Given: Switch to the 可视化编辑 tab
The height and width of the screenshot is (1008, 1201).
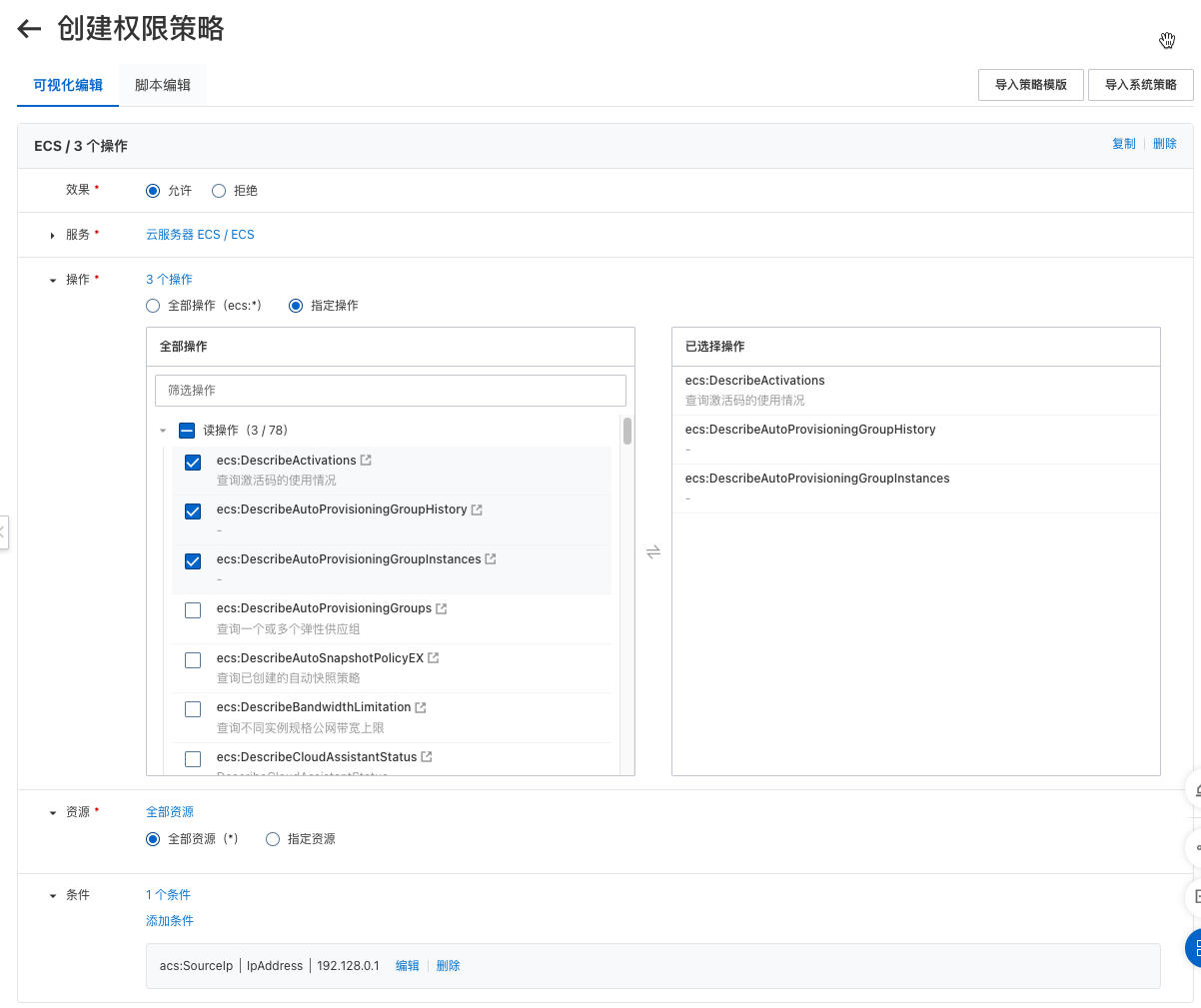Looking at the screenshot, I should (x=68, y=85).
